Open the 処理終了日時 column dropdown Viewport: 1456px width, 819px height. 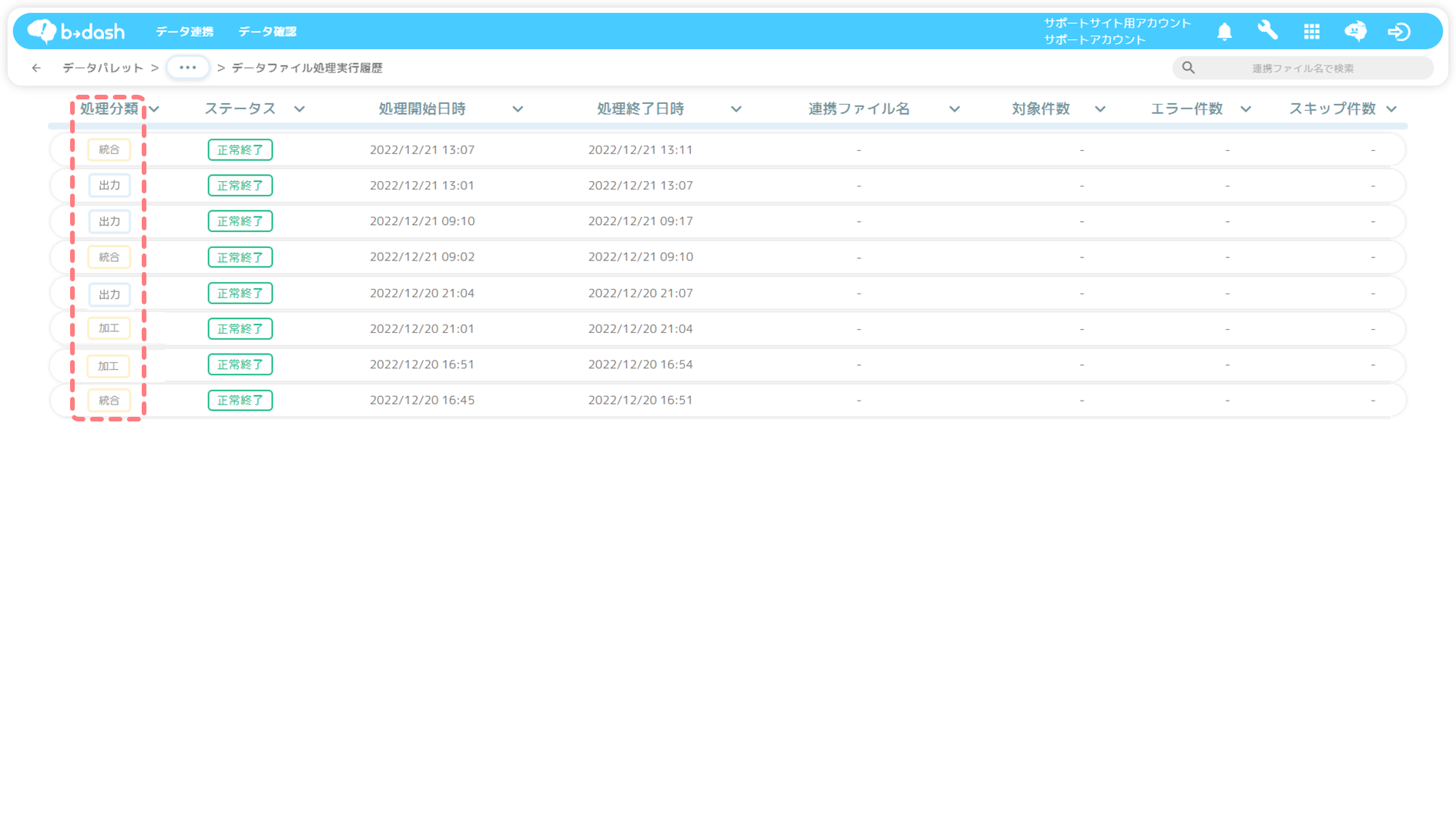(x=736, y=109)
